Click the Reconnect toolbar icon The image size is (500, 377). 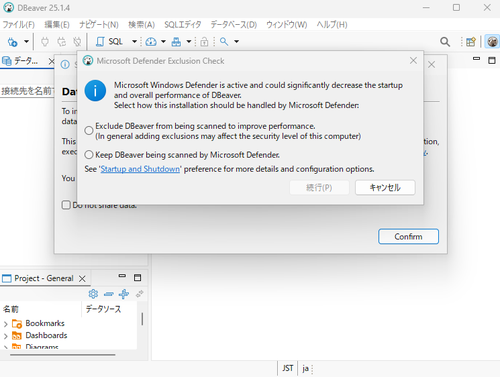point(61,42)
